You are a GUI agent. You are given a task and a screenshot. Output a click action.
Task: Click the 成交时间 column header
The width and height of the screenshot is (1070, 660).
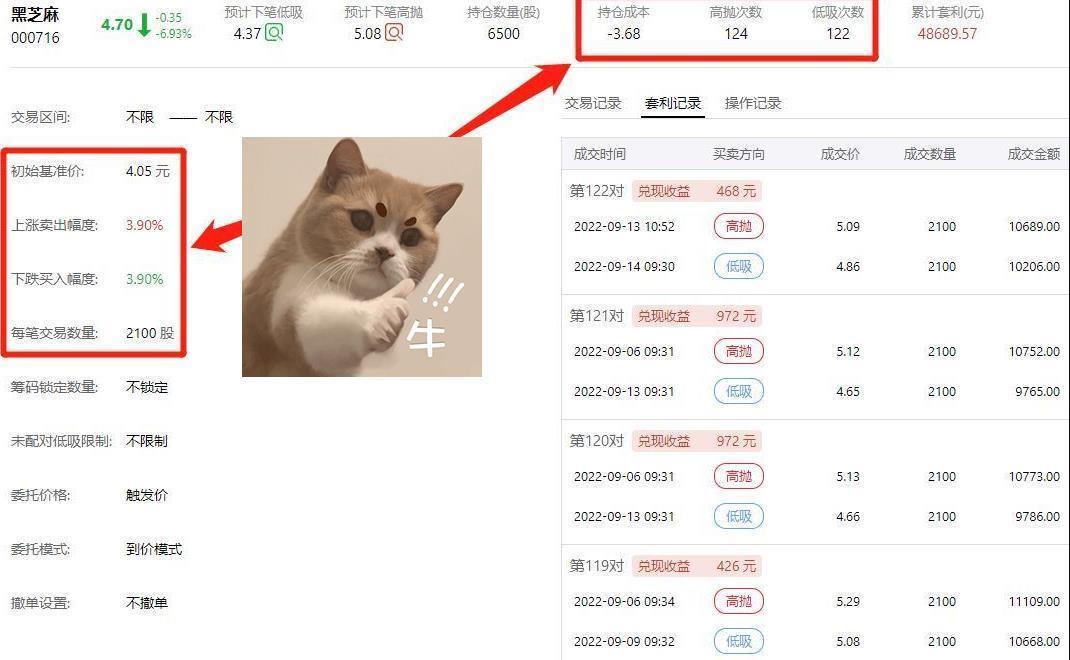[599, 154]
